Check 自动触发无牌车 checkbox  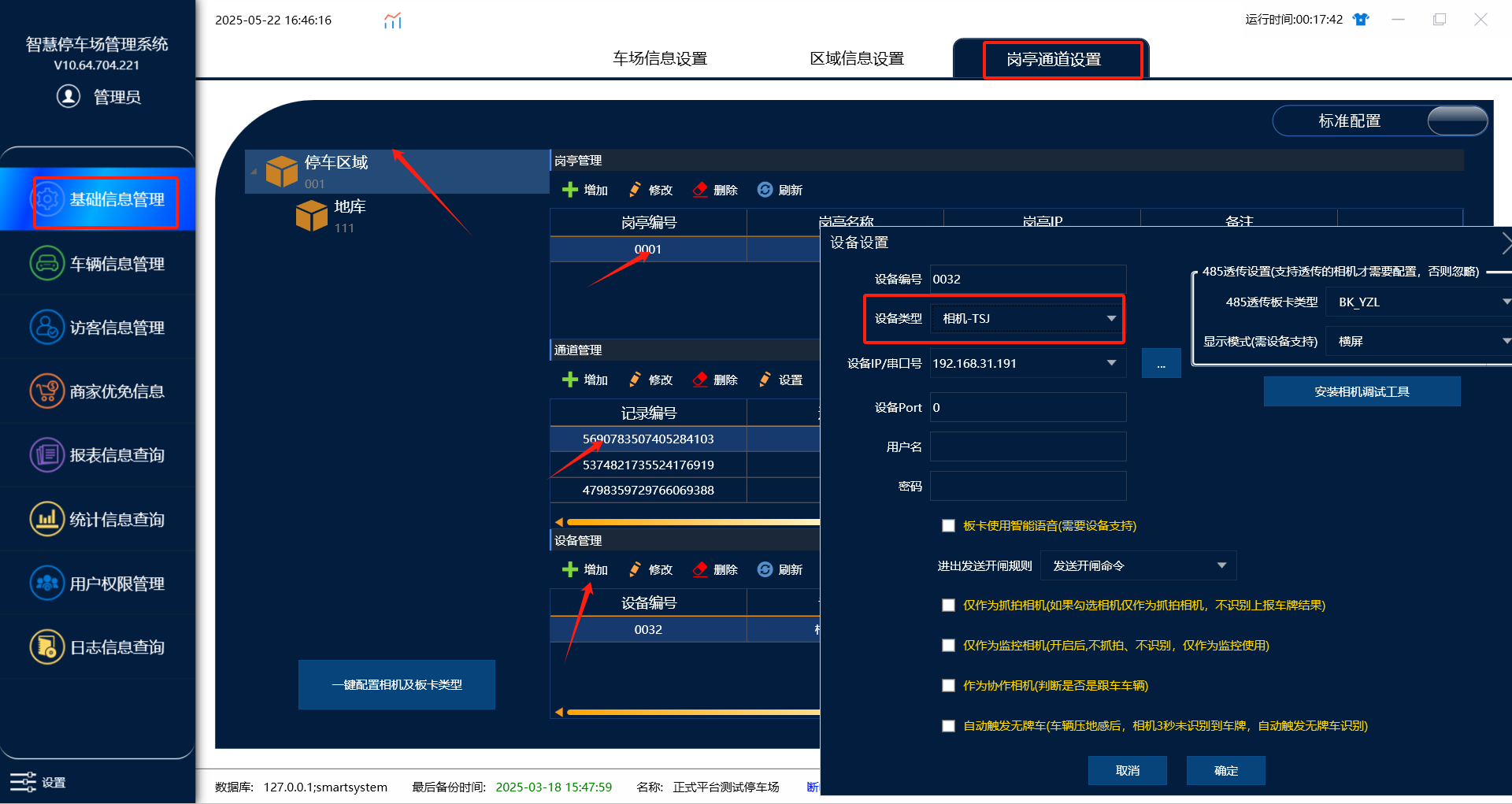tap(948, 726)
